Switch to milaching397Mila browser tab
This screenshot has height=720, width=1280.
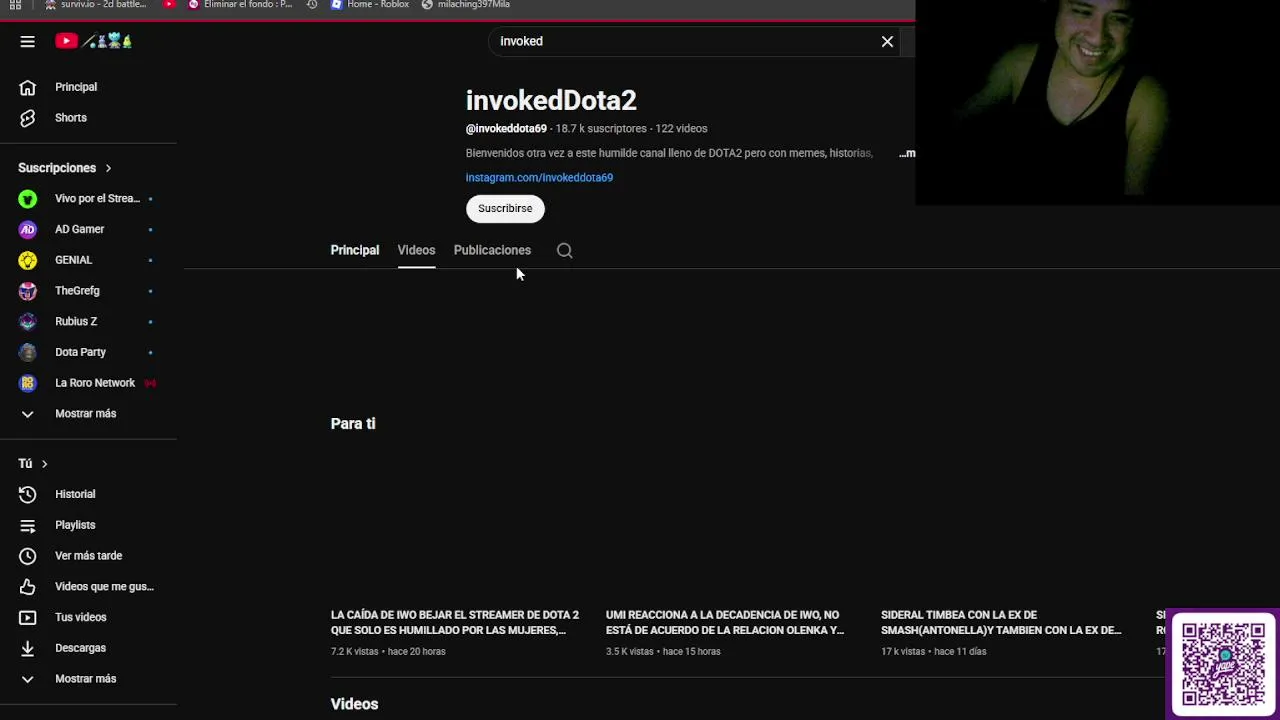[x=466, y=5]
